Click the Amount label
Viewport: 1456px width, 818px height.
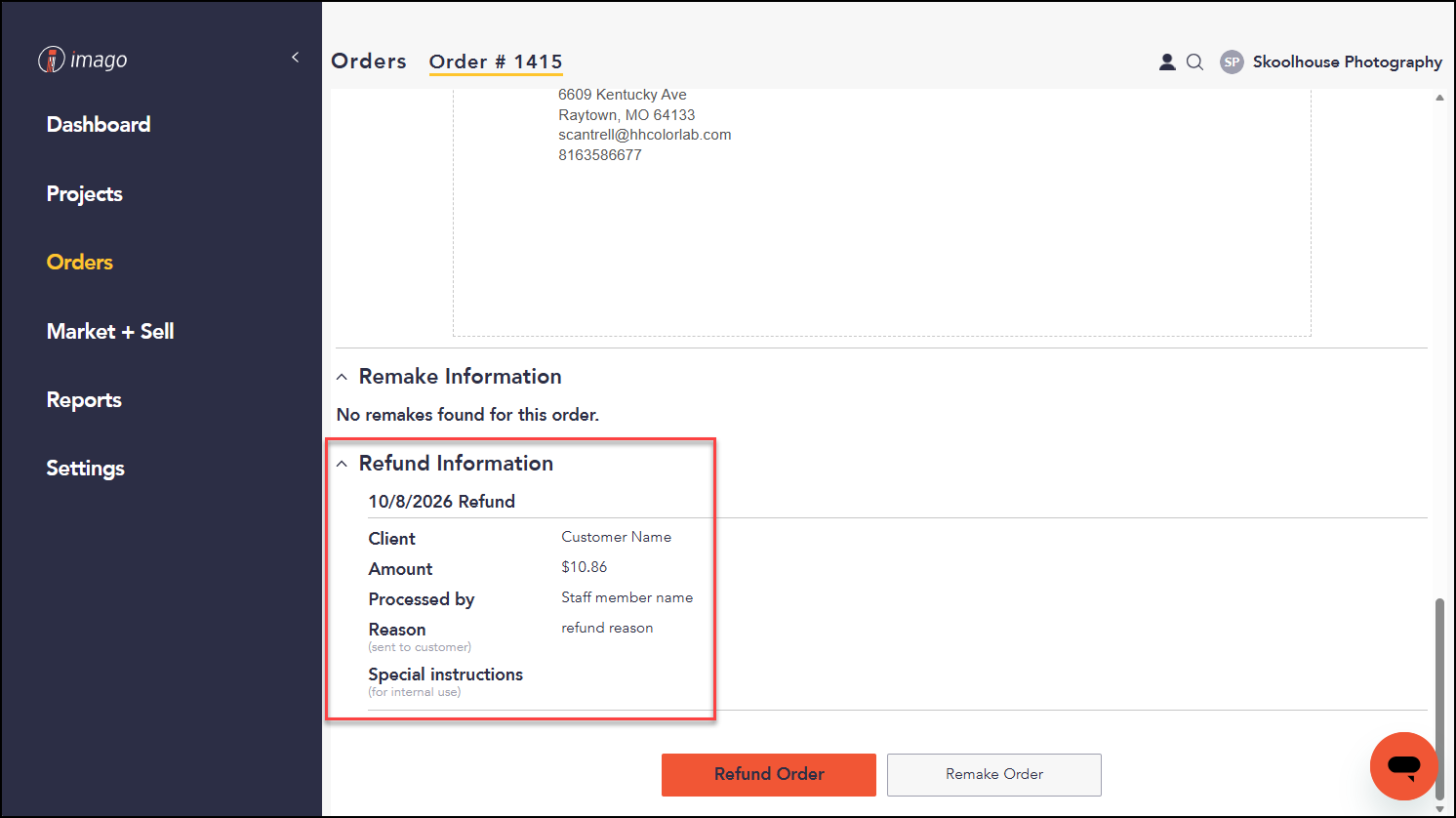pyautogui.click(x=401, y=569)
